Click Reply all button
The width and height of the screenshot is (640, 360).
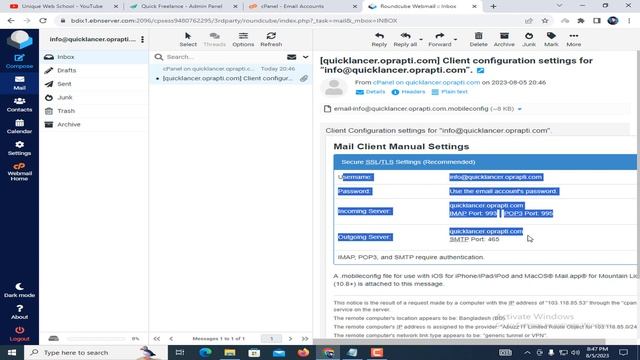pos(405,40)
